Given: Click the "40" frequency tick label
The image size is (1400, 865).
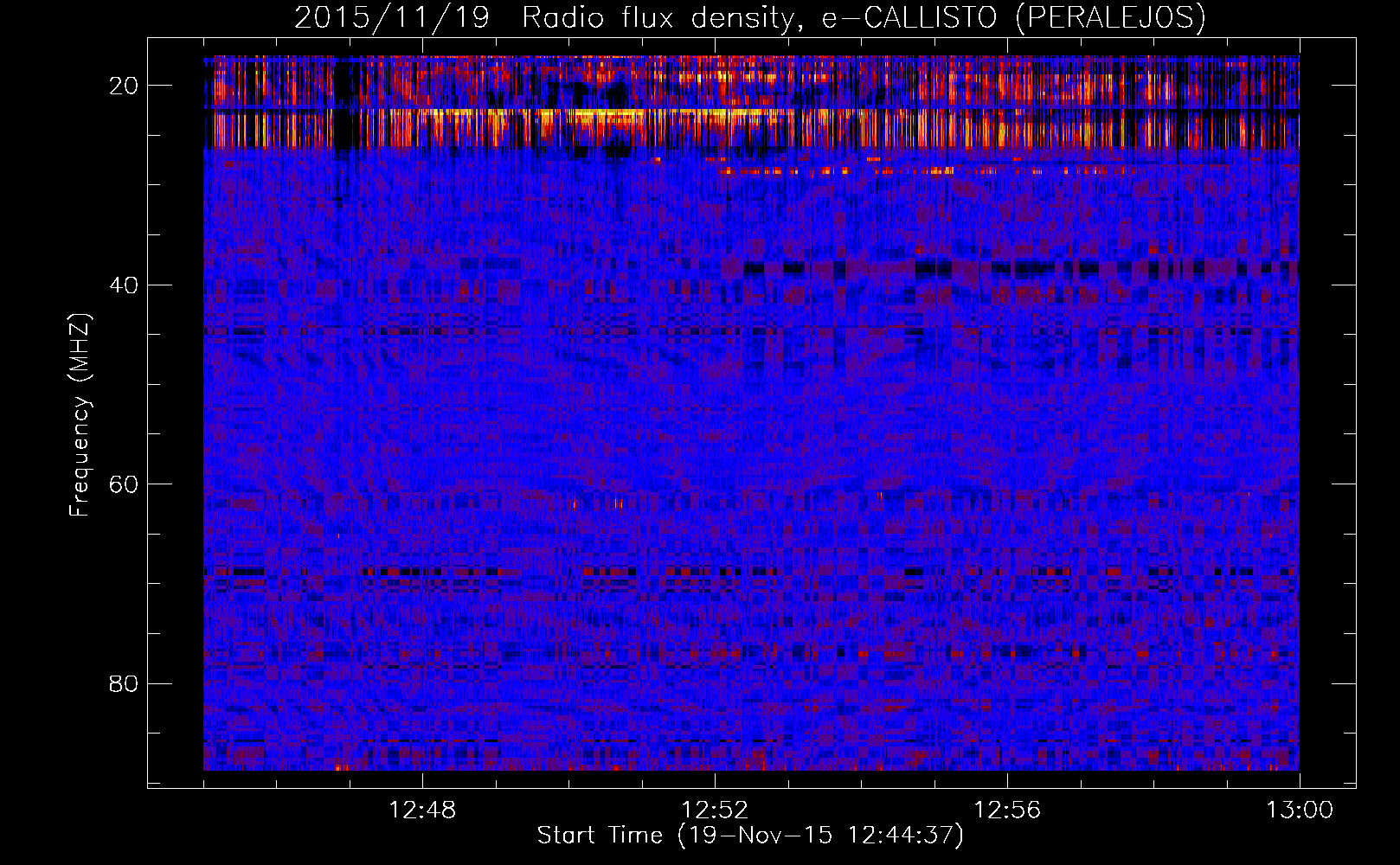Looking at the screenshot, I should pos(124,285).
